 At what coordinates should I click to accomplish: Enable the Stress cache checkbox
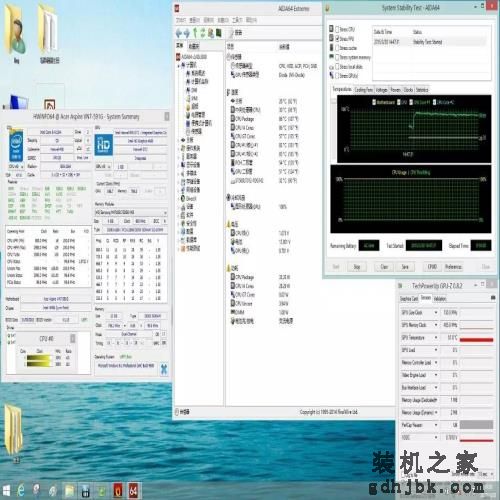tap(337, 48)
